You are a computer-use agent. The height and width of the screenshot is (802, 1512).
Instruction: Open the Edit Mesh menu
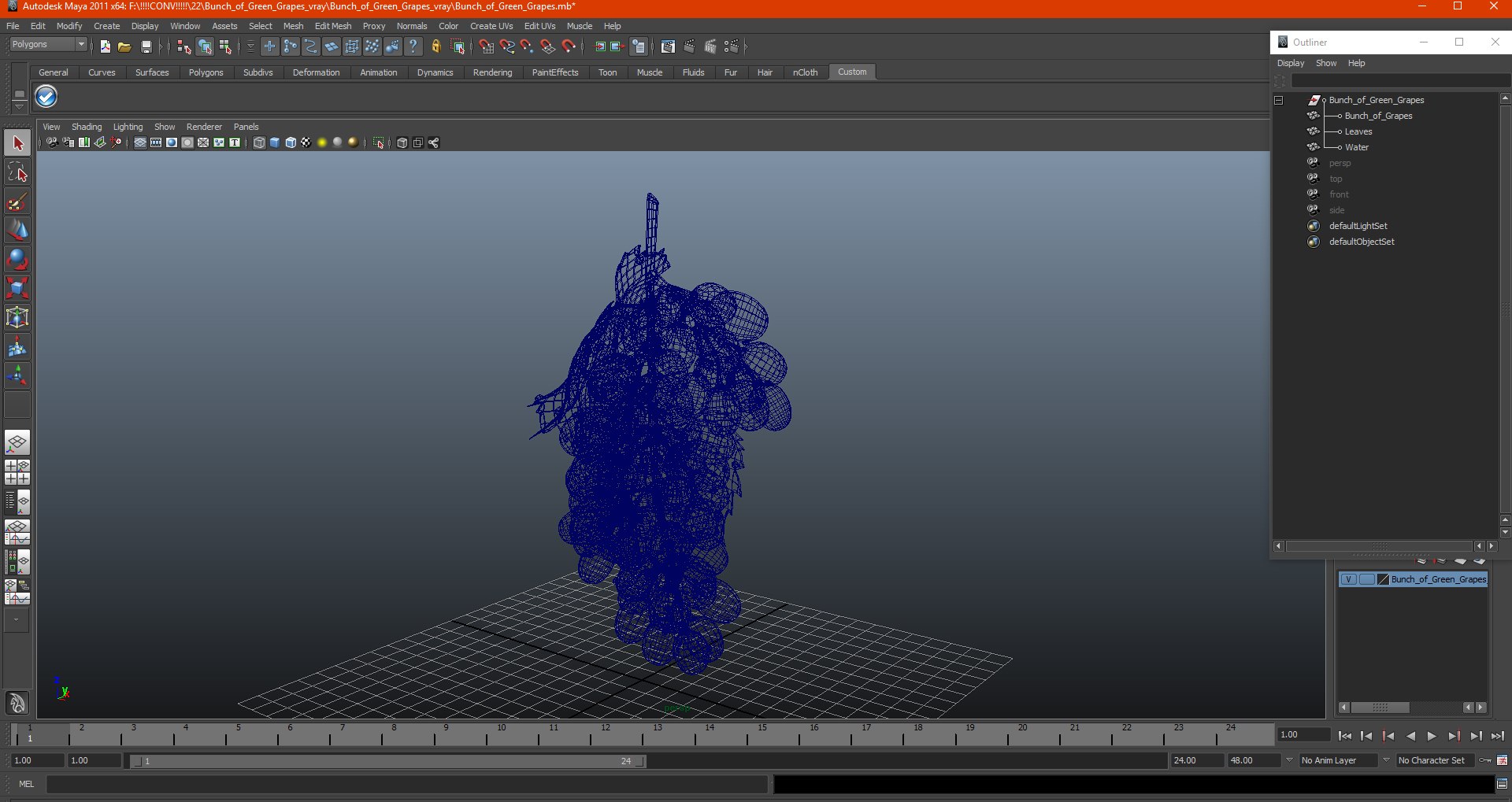coord(333,26)
